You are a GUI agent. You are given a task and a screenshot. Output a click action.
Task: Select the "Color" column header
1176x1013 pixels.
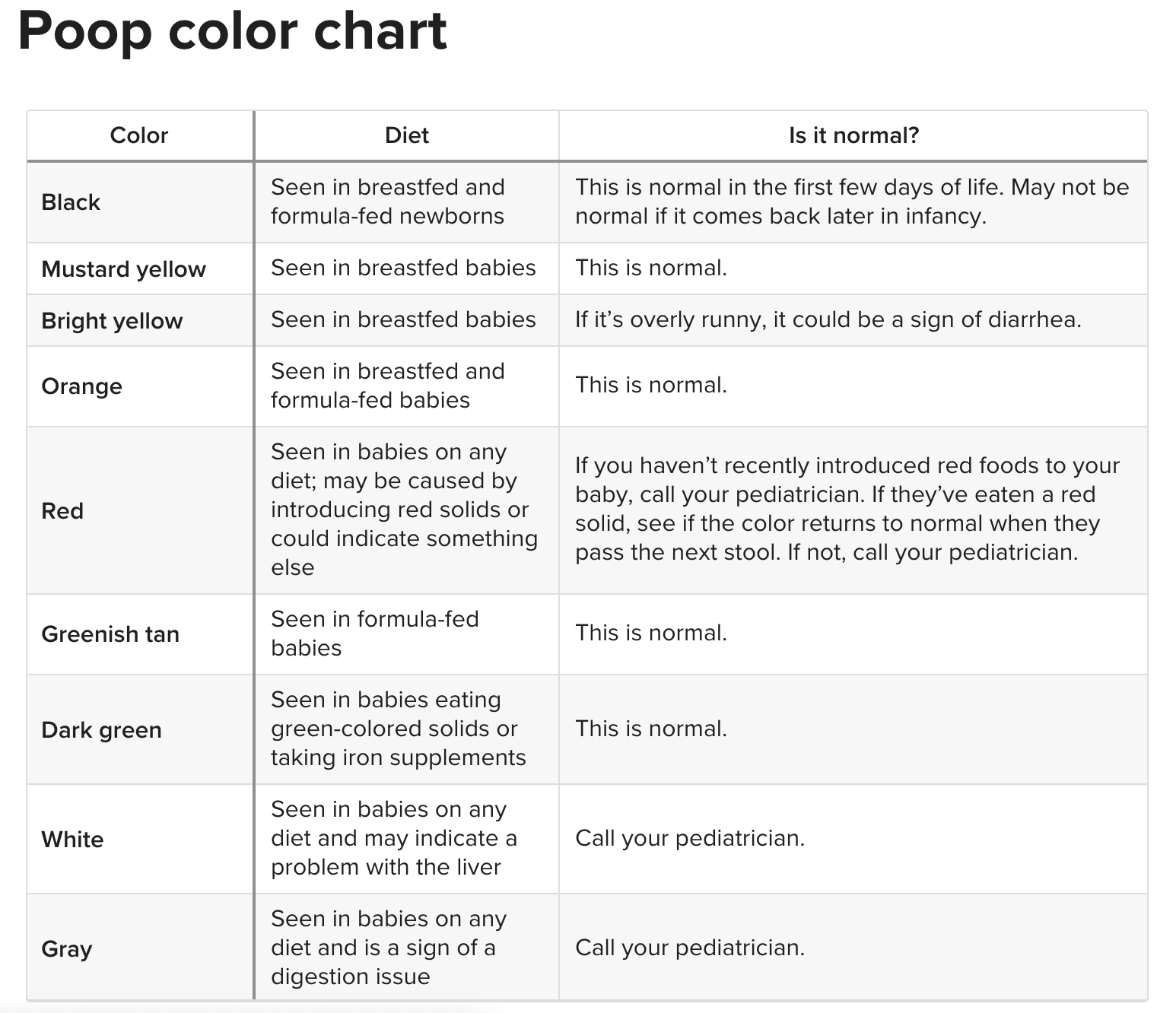[x=138, y=135]
